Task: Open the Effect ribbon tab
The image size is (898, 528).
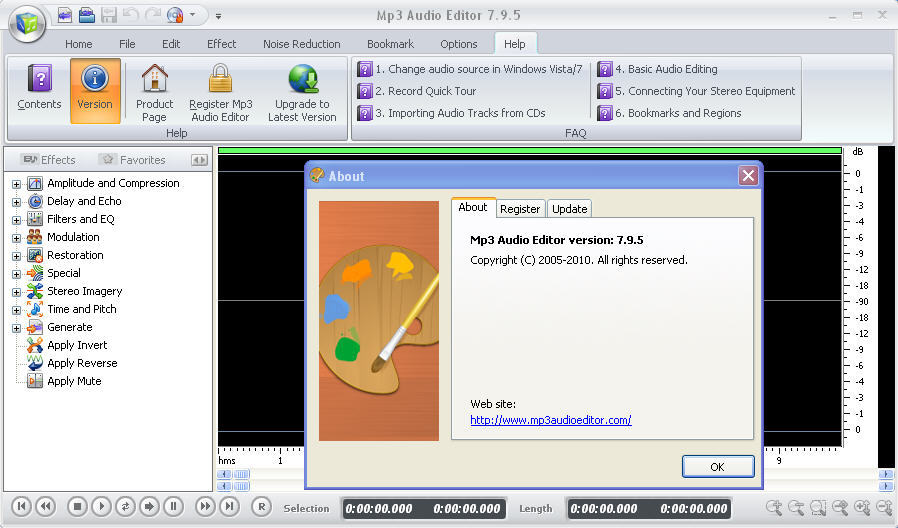Action: pos(221,44)
